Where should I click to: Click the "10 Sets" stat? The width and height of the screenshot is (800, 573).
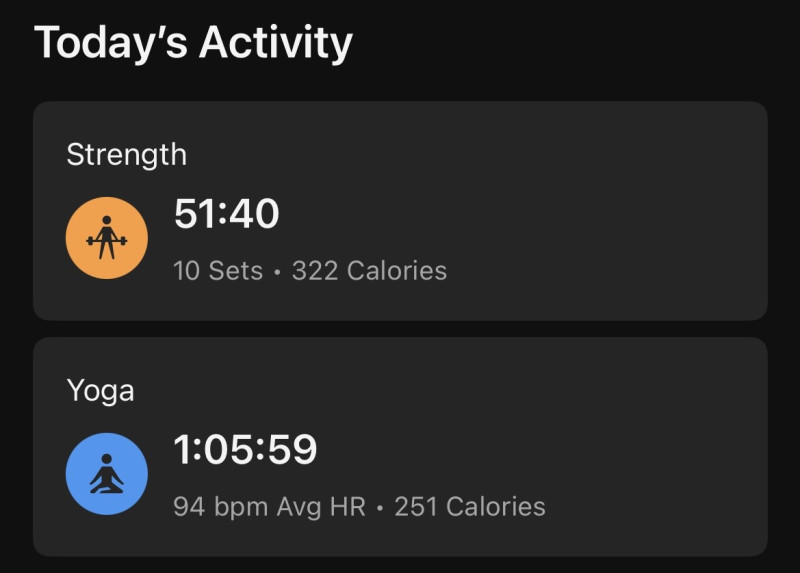pyautogui.click(x=218, y=271)
